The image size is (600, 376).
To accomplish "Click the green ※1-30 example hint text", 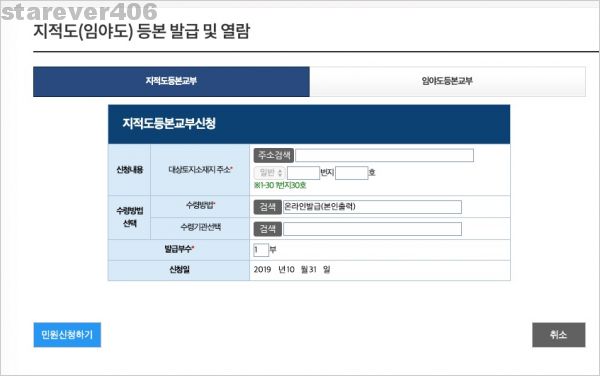I will click(280, 186).
